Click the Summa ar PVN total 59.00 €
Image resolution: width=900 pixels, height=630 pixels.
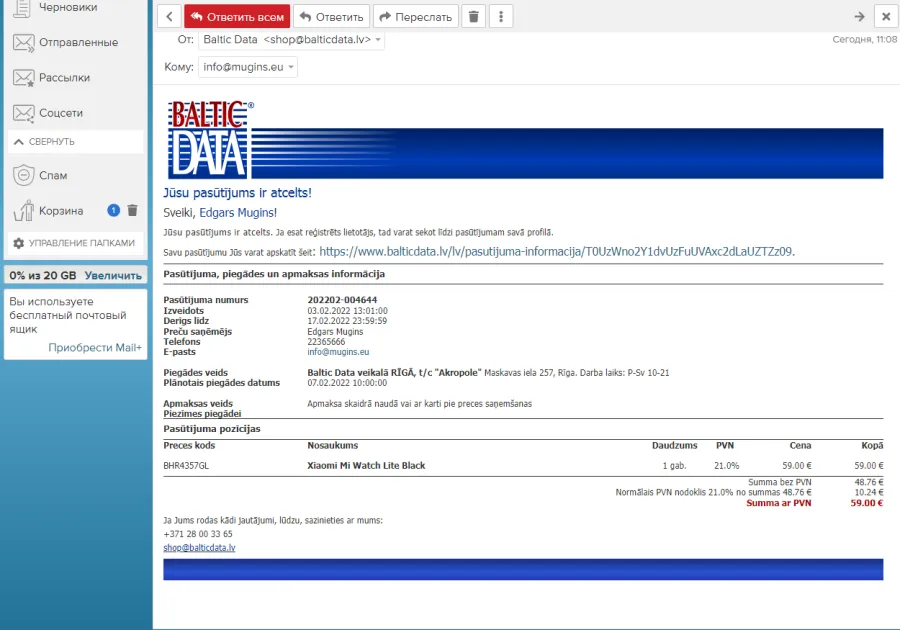pos(867,503)
